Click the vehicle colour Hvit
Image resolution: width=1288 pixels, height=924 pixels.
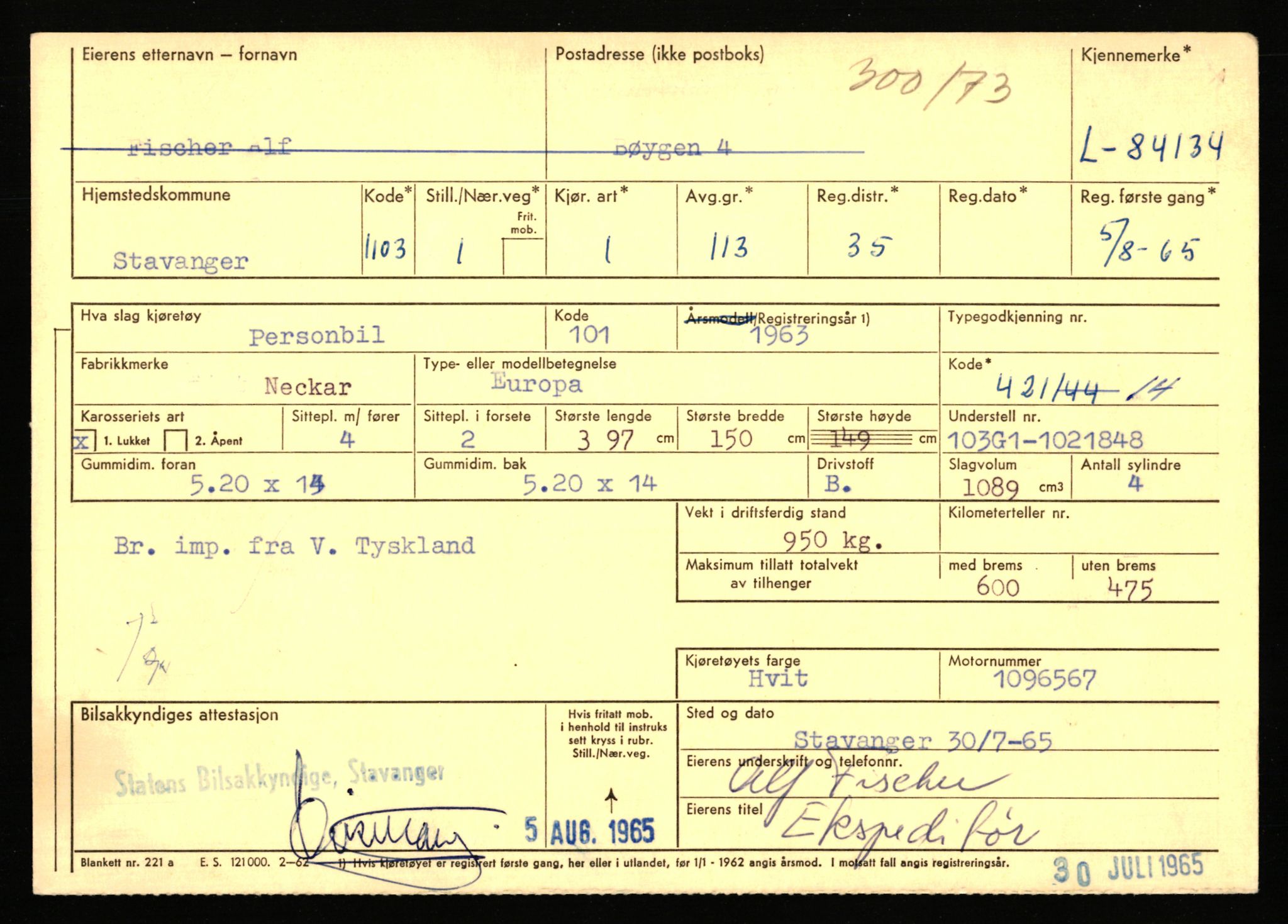tap(778, 678)
